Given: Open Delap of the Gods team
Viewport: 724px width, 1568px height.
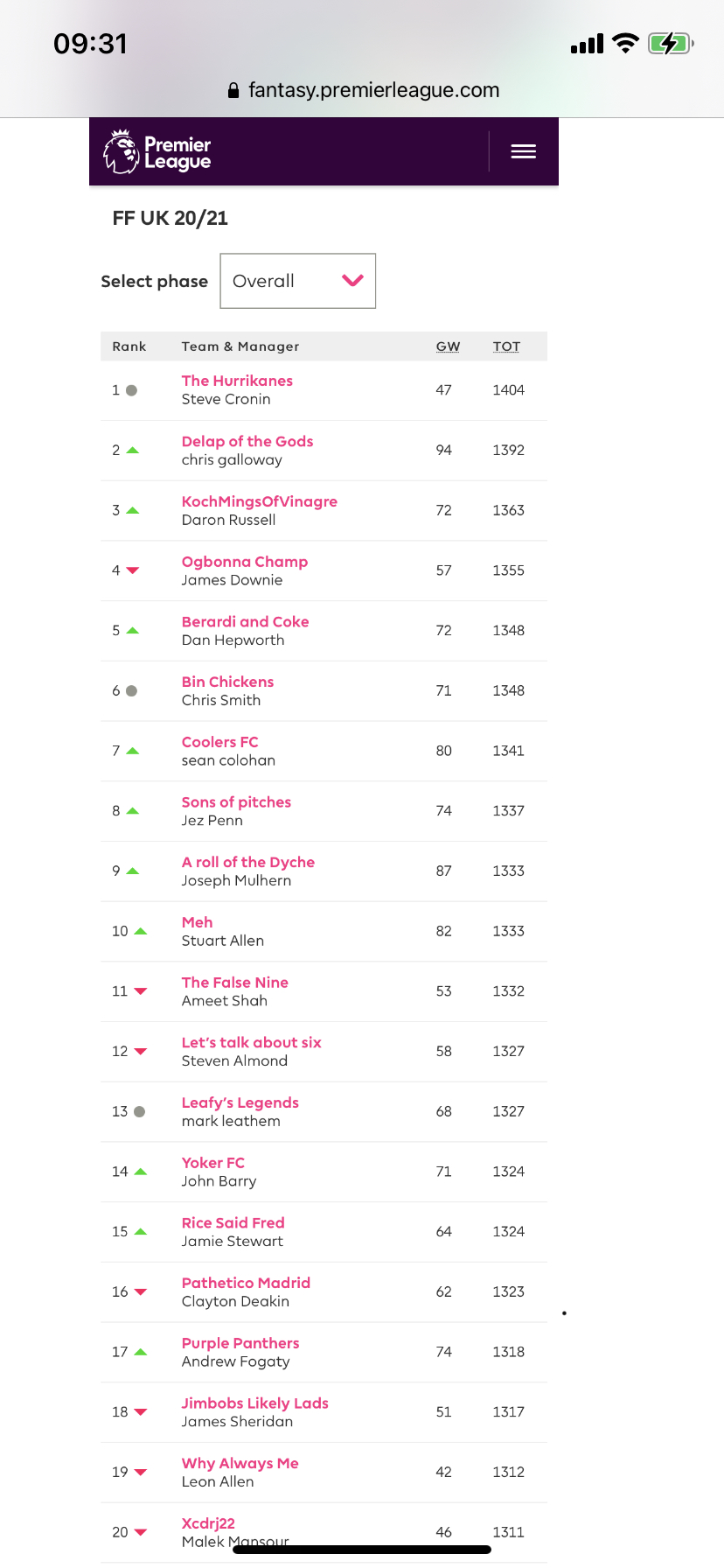Looking at the screenshot, I should point(247,441).
